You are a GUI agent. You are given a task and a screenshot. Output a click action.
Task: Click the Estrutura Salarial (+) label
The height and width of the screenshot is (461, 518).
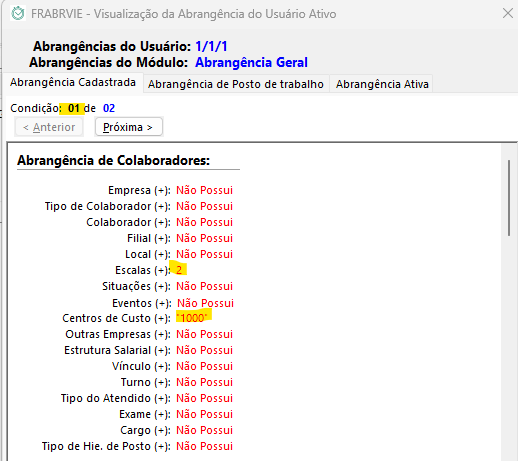(117, 350)
